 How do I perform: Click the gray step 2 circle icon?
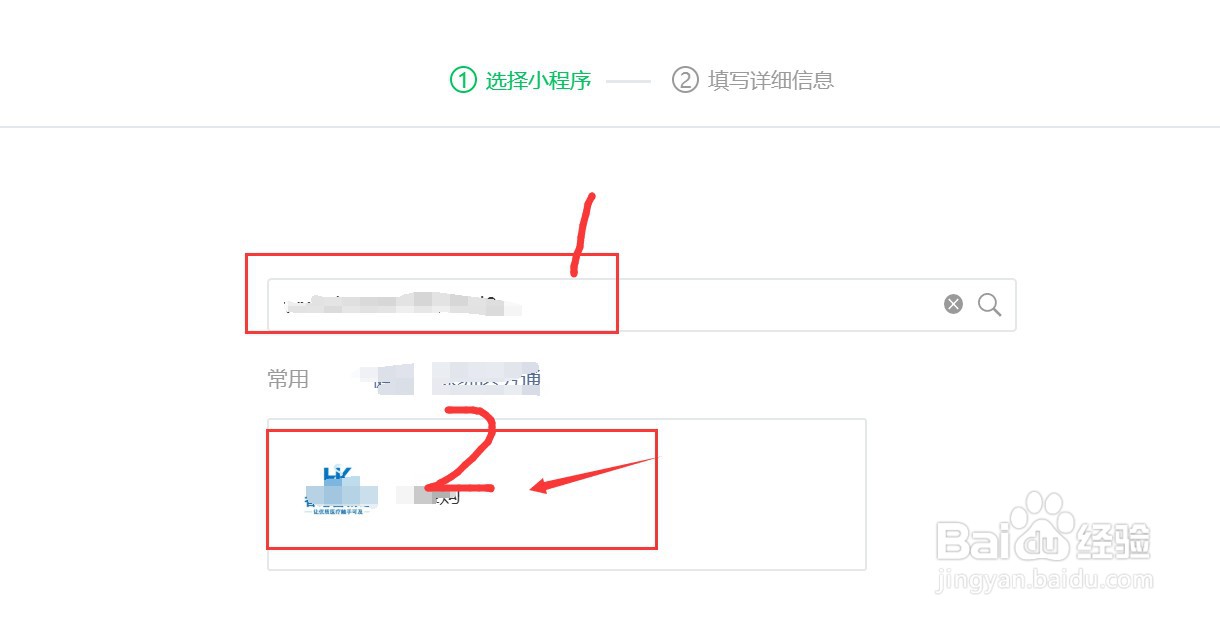pyautogui.click(x=685, y=80)
